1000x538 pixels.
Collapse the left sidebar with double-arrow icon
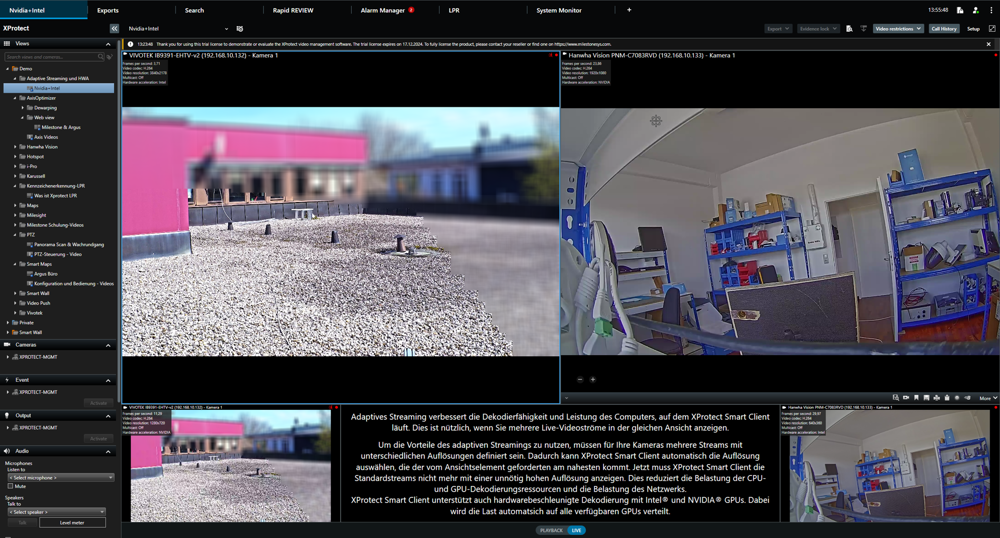(x=114, y=29)
